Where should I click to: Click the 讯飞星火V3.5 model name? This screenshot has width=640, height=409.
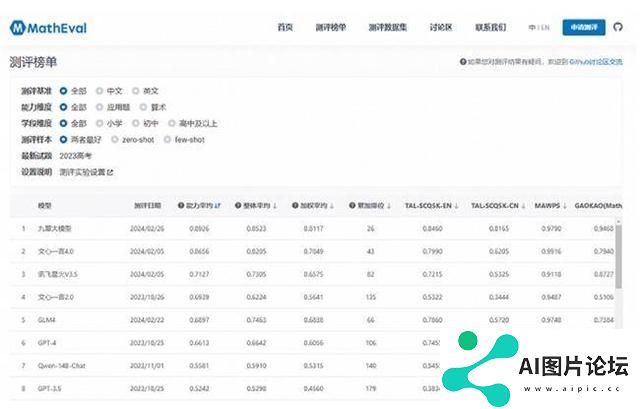[58, 274]
